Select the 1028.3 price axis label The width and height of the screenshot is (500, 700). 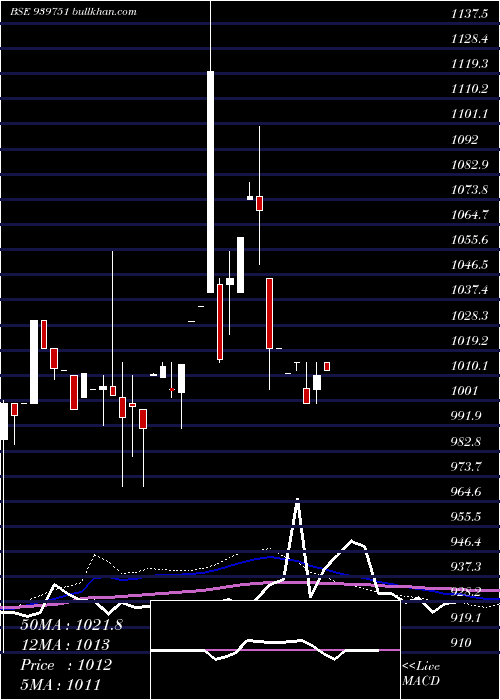pos(469,316)
